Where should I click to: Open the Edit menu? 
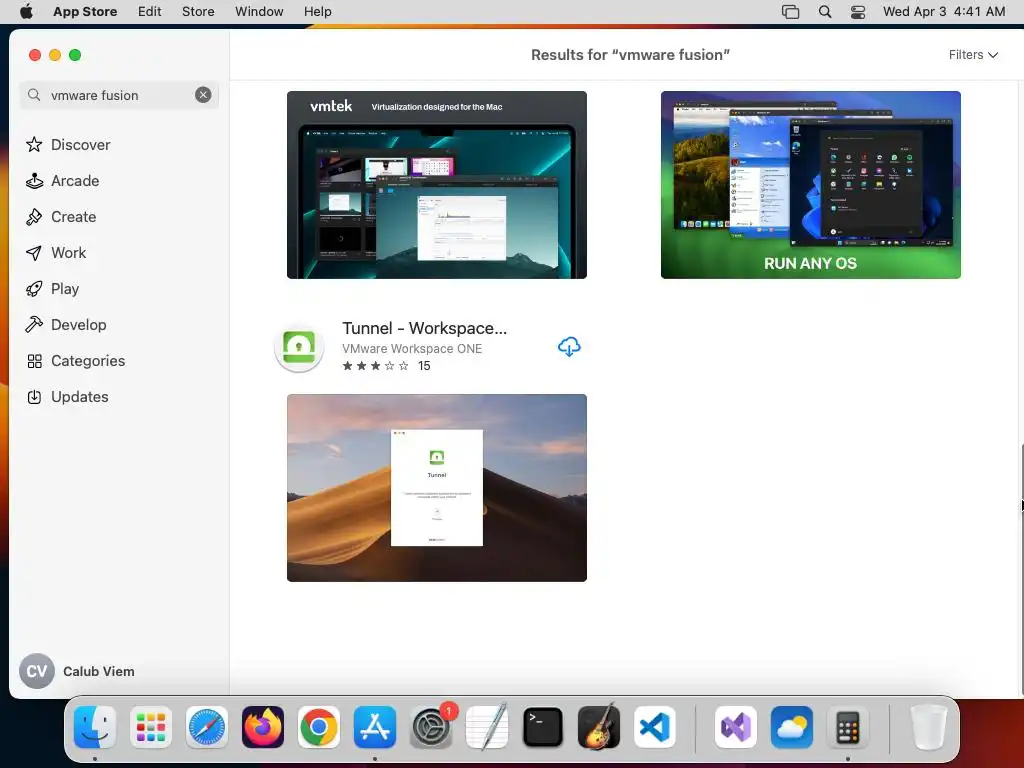click(150, 12)
